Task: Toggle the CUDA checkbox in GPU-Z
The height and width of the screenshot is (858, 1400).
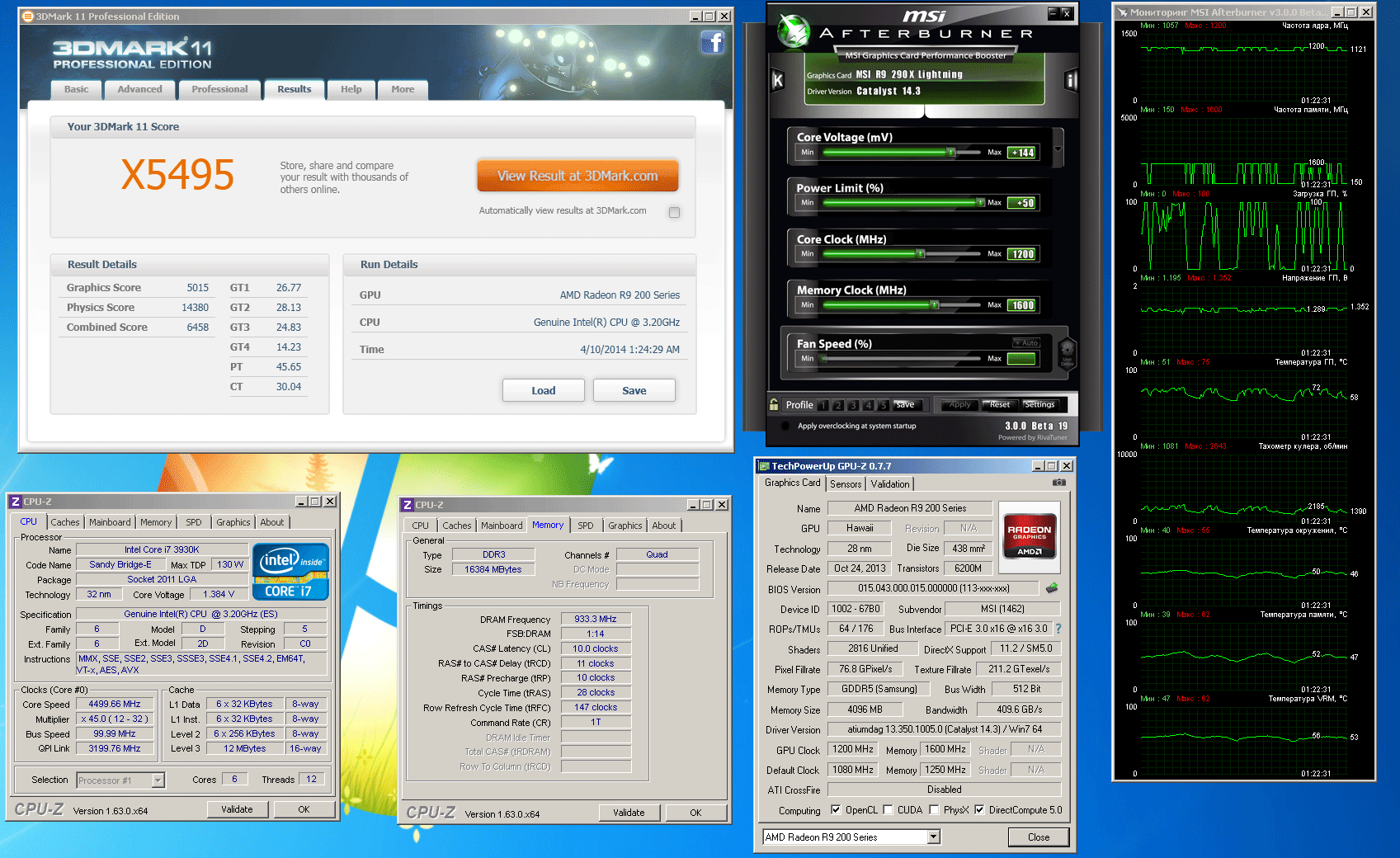Action: tap(888, 810)
